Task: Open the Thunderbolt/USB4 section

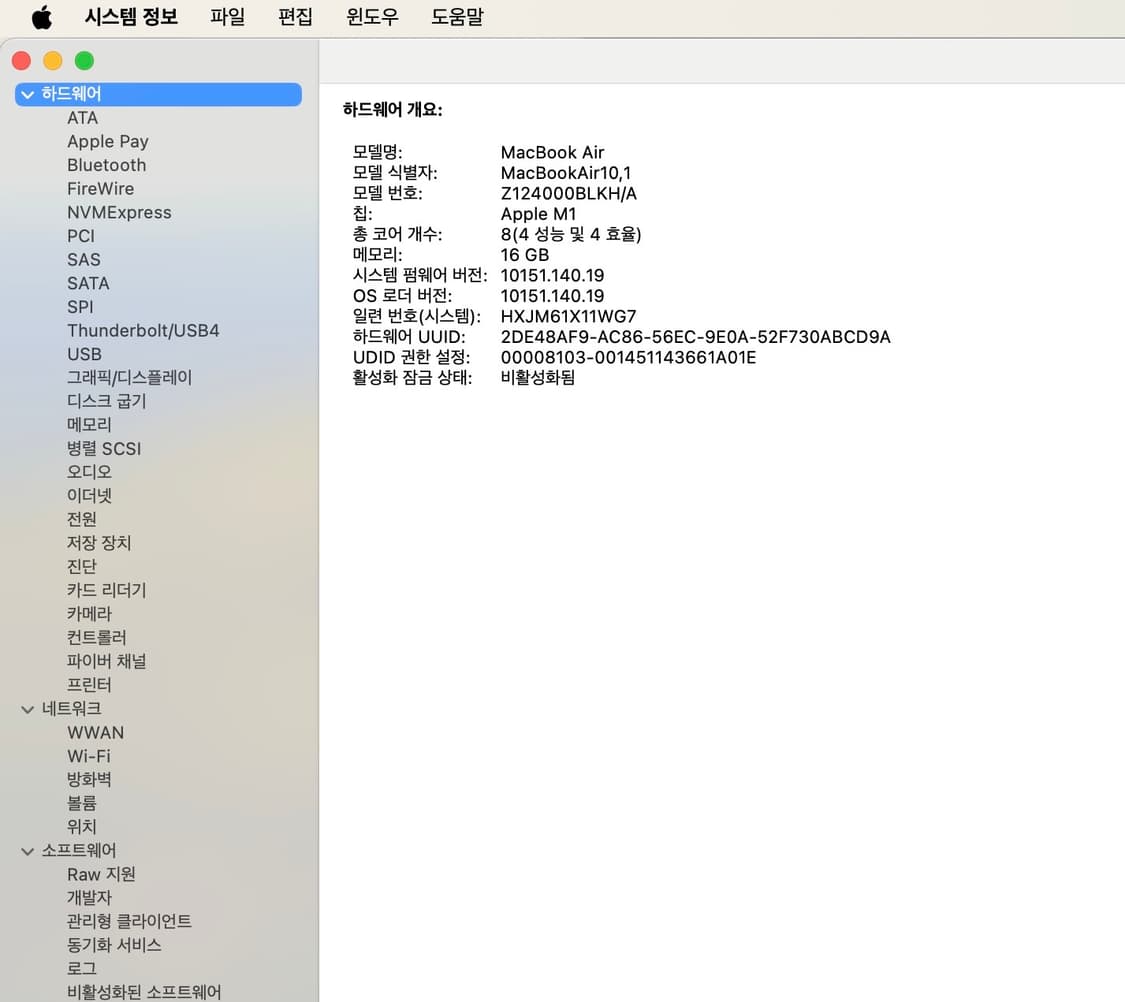Action: pyautogui.click(x=143, y=330)
